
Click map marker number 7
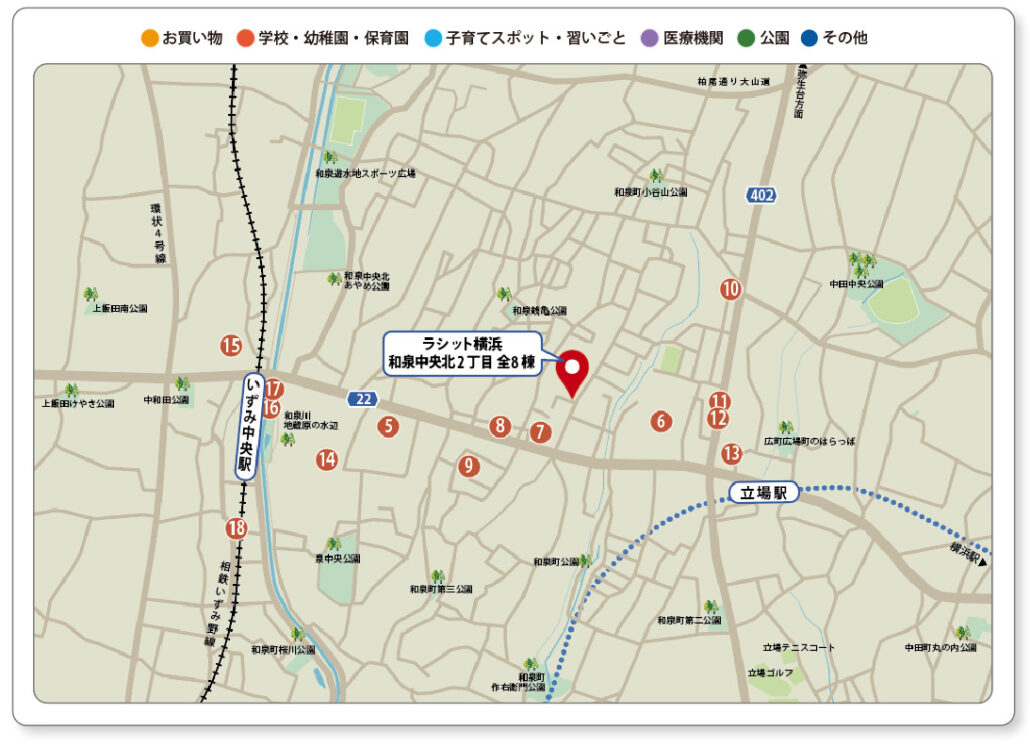click(x=541, y=432)
